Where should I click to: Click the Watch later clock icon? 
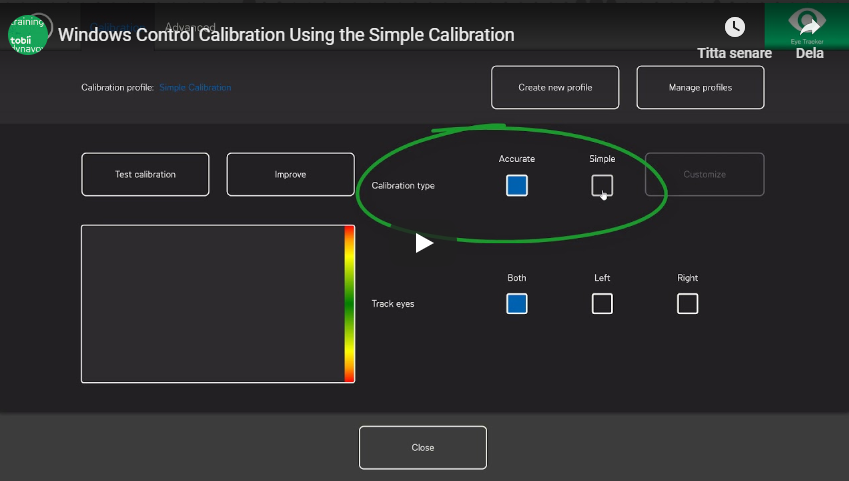[734, 27]
